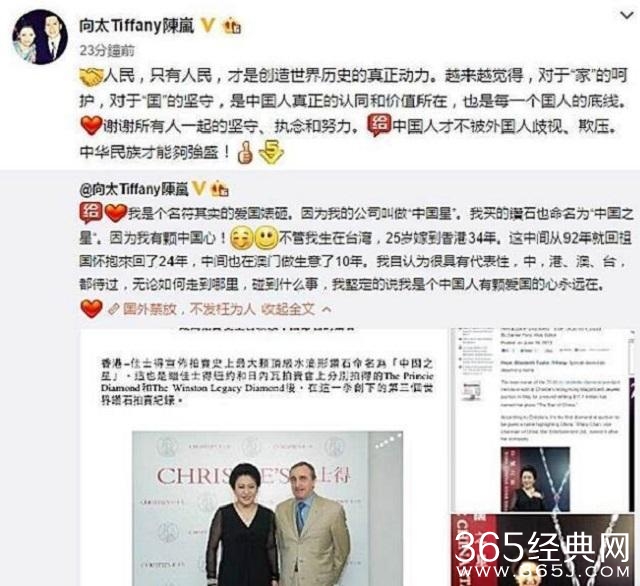Image resolution: width=640 pixels, height=586 pixels.
Task: Click the collapse chevron after 收起全文
Action: 326,310
